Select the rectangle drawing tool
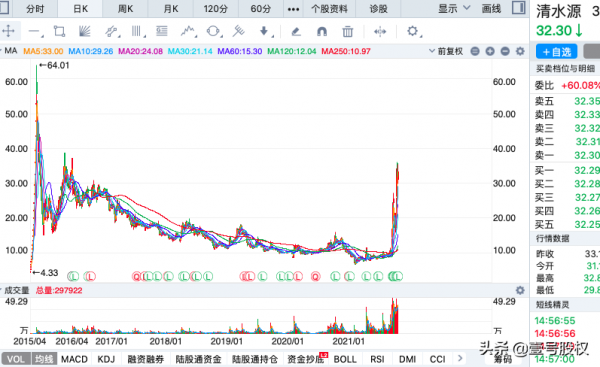The height and width of the screenshot is (367, 600). click(x=59, y=31)
